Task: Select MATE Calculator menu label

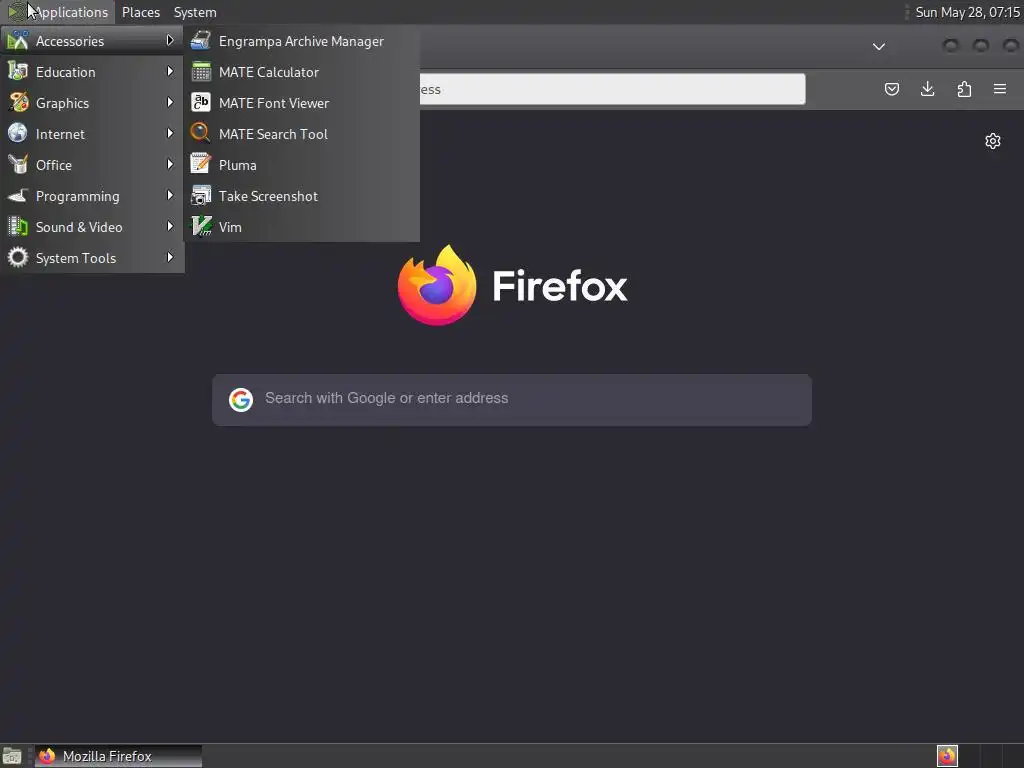Action: [269, 72]
